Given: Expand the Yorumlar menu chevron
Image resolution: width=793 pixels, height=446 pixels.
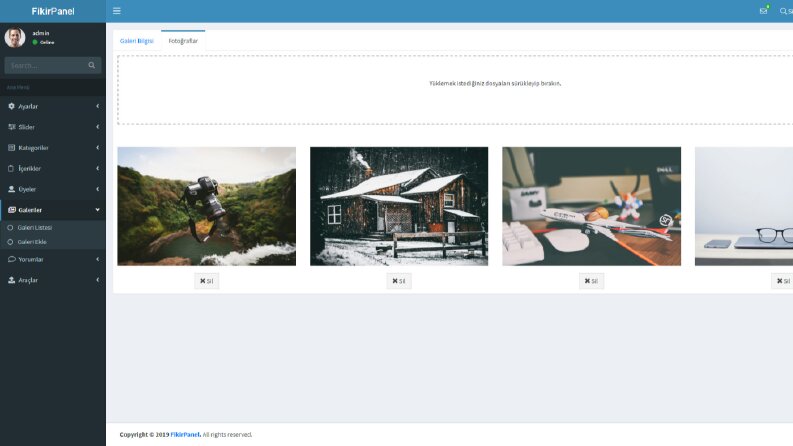Looking at the screenshot, I should tap(98, 259).
